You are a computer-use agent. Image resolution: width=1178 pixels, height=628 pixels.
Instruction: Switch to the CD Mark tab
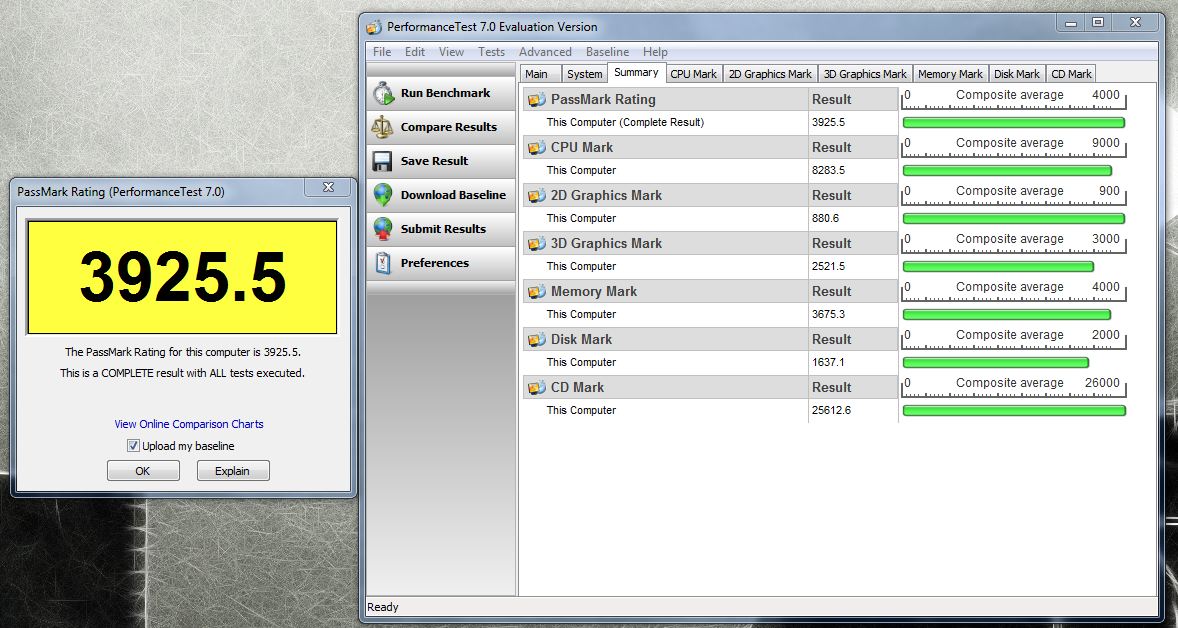click(1071, 74)
